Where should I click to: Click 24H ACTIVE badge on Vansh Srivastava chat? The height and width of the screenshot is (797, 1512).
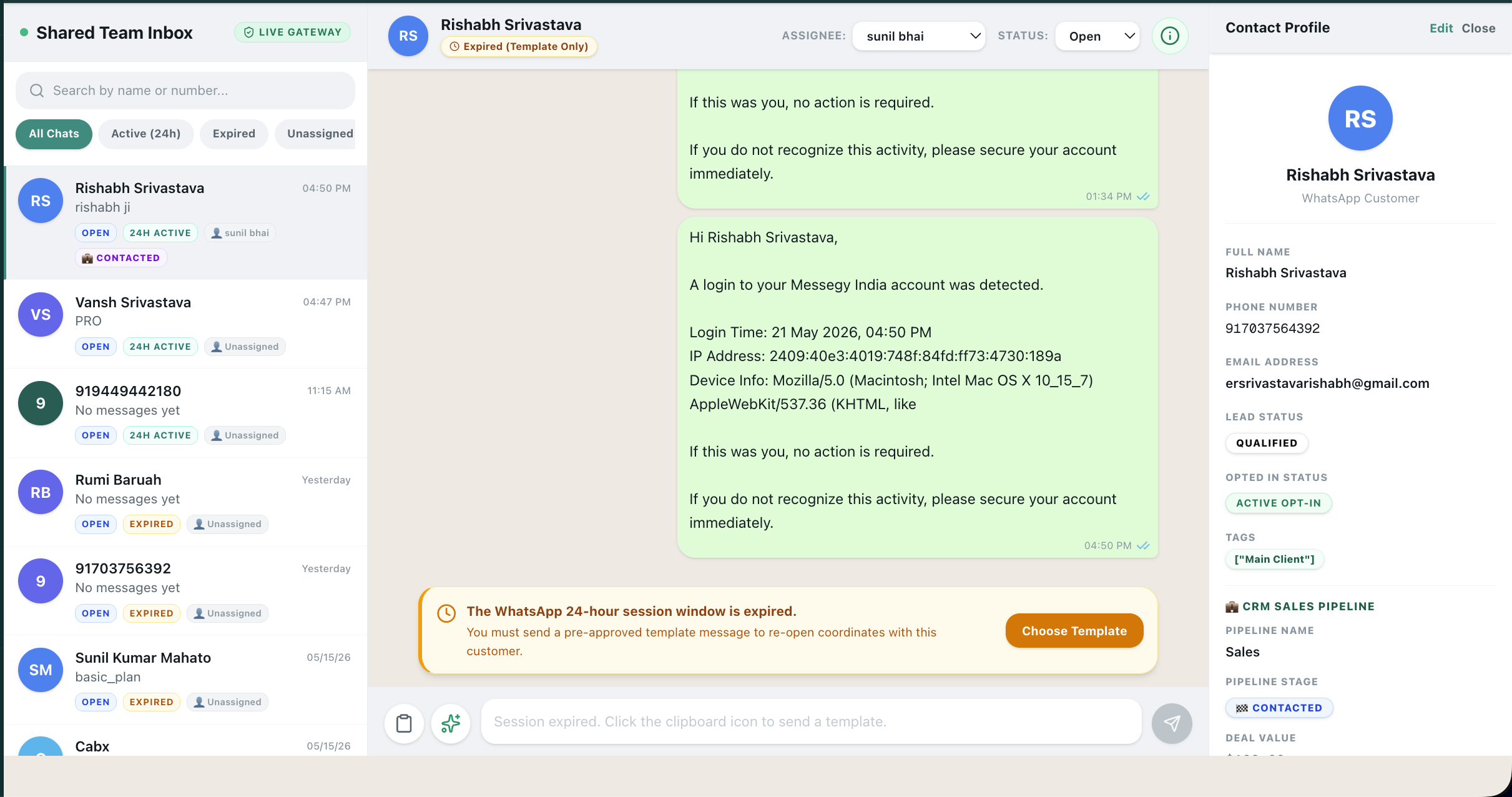point(160,347)
